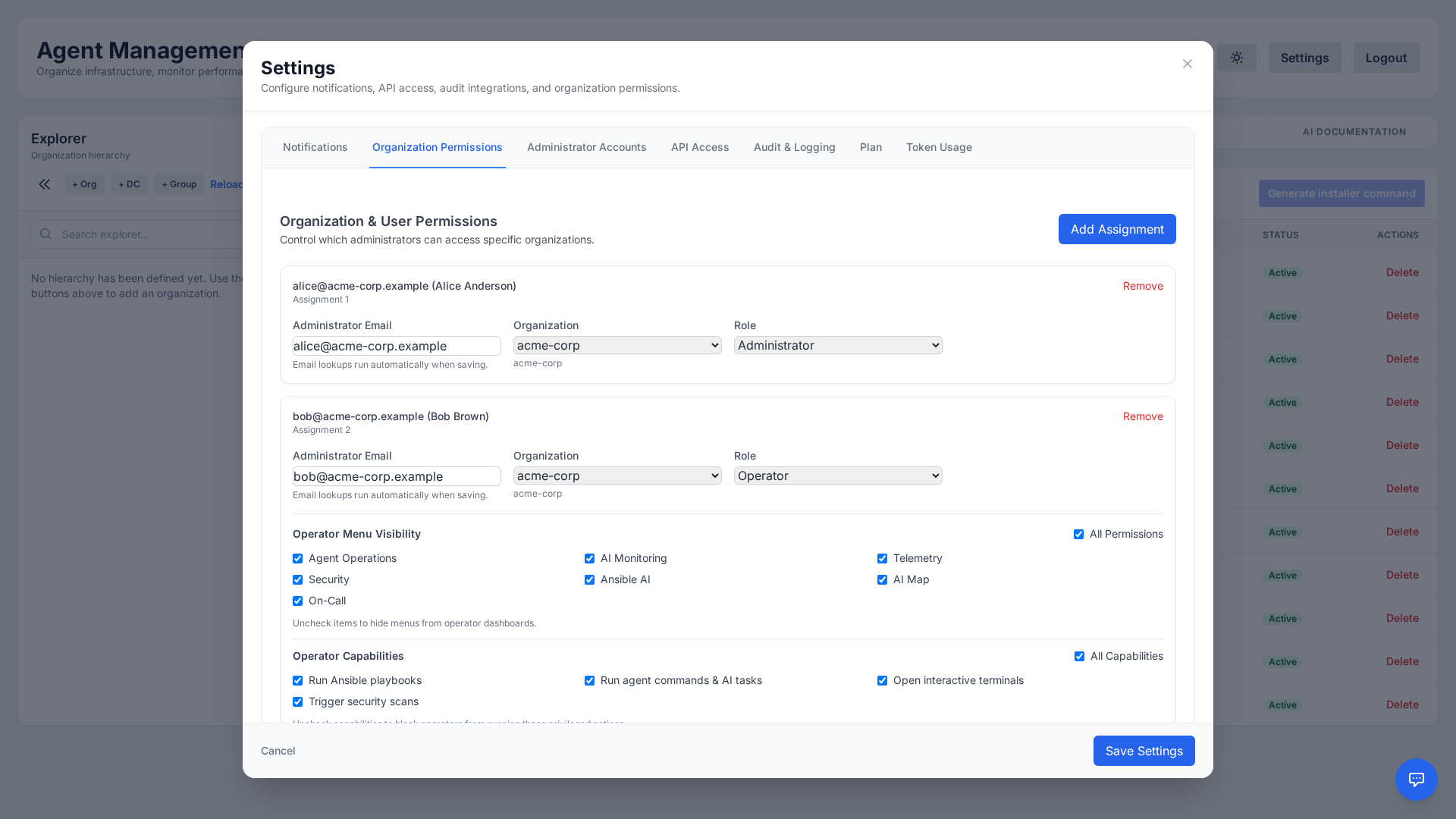
Task: Click the bob@acme-corp.example email field
Action: [397, 476]
